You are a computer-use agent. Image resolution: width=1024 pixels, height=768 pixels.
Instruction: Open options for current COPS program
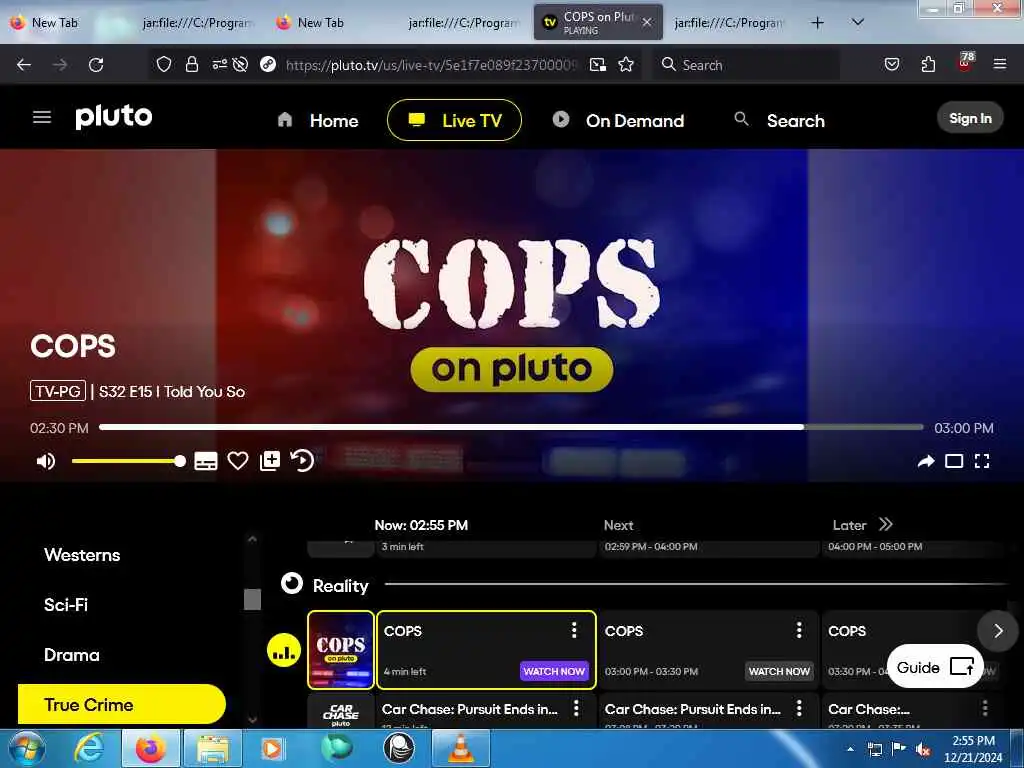574,630
